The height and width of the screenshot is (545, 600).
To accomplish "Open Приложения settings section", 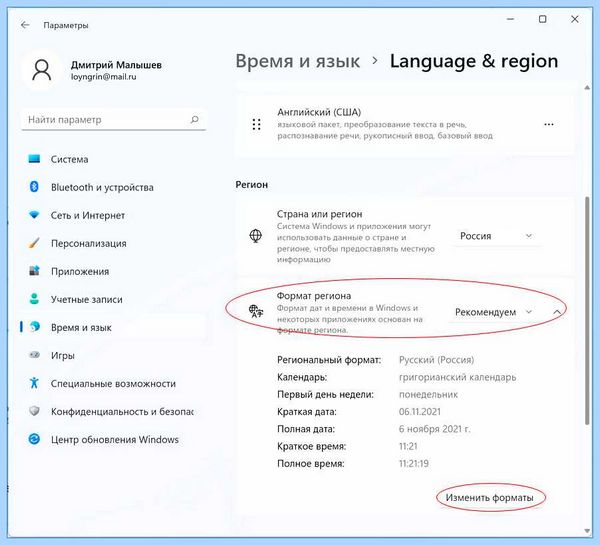I will pyautogui.click(x=113, y=271).
